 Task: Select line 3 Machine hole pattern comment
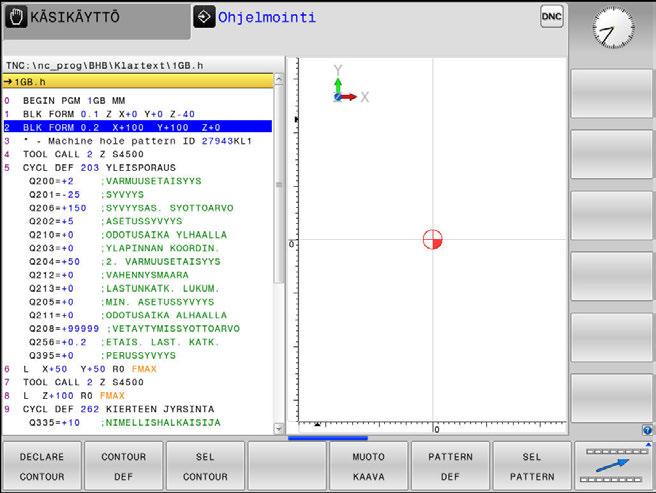click(138, 141)
